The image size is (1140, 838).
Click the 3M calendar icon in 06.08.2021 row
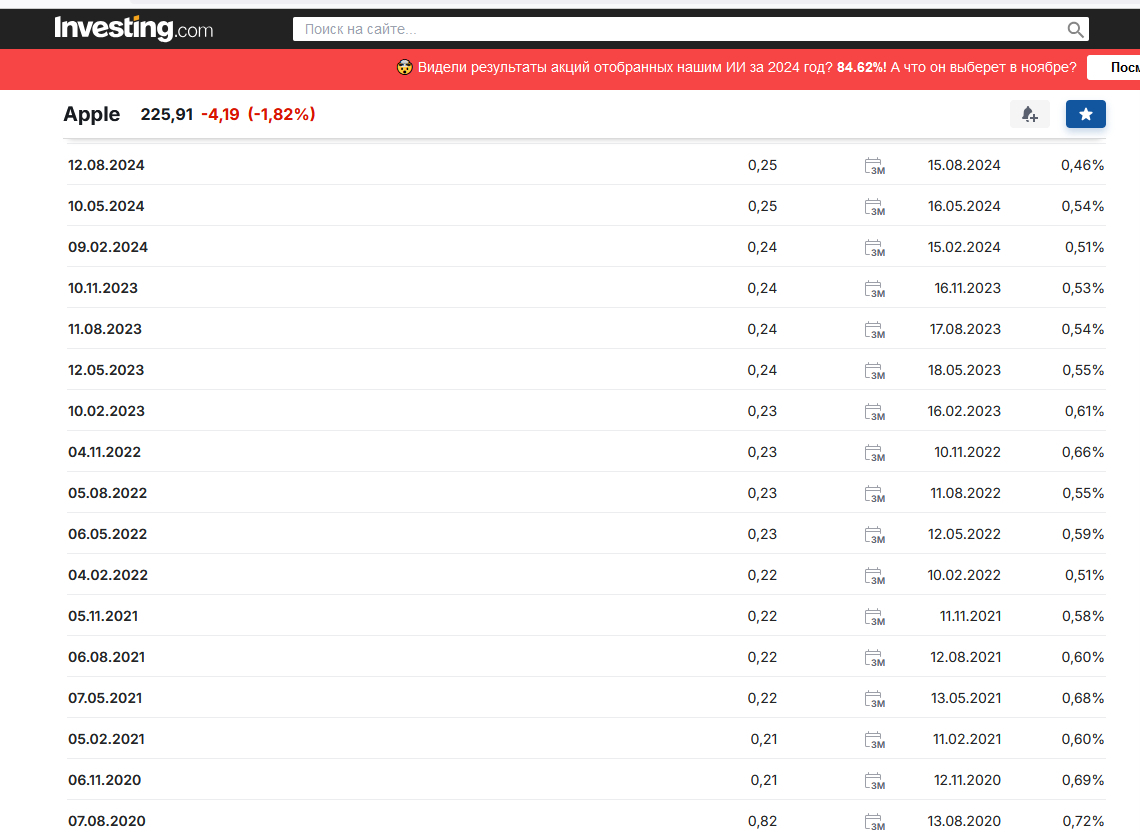point(875,658)
